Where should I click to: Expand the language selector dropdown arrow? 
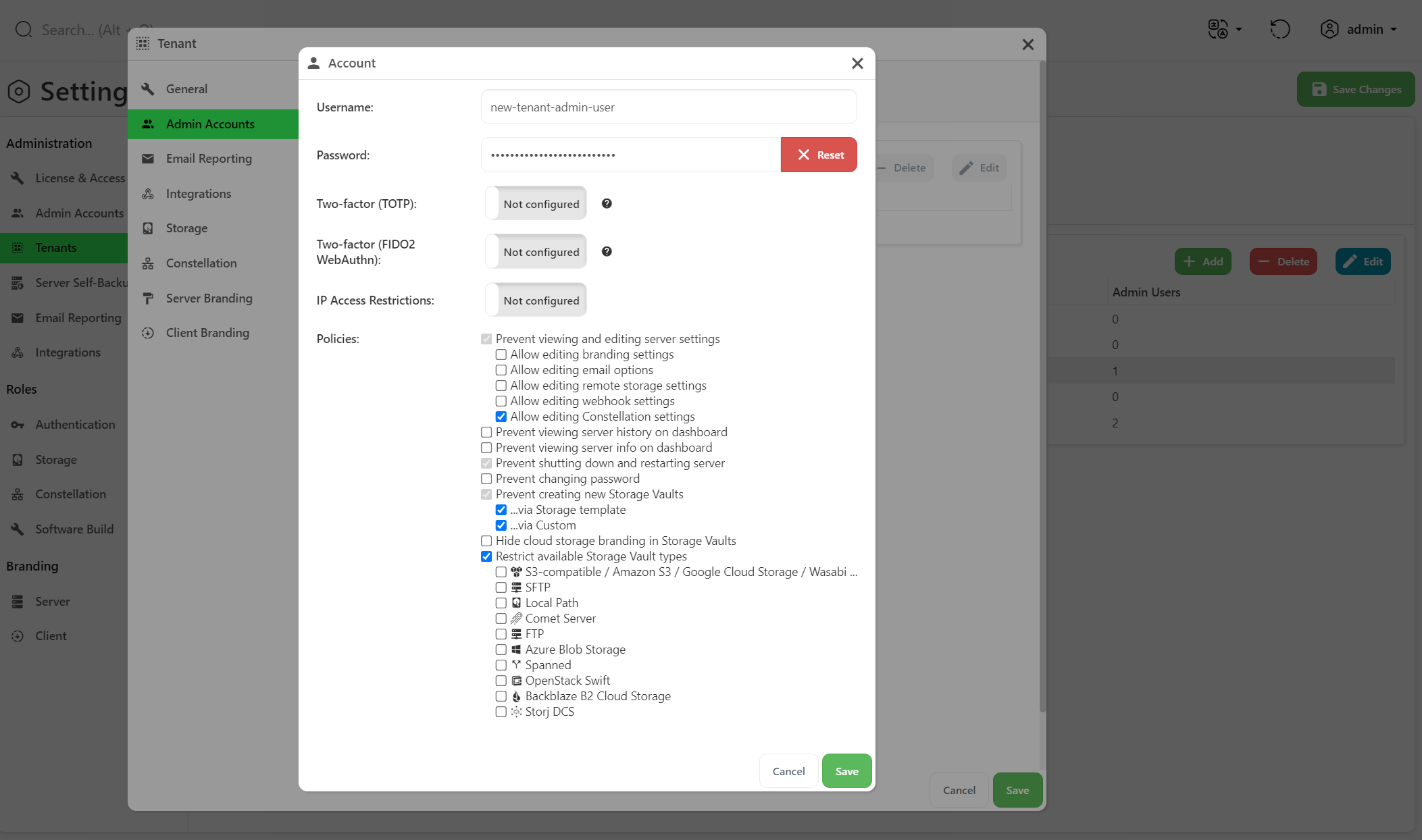pyautogui.click(x=1239, y=29)
